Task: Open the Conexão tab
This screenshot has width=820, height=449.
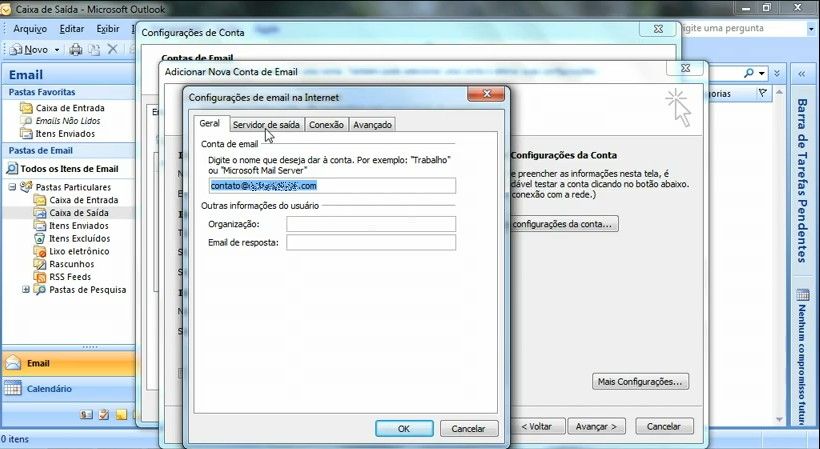Action: pyautogui.click(x=326, y=125)
